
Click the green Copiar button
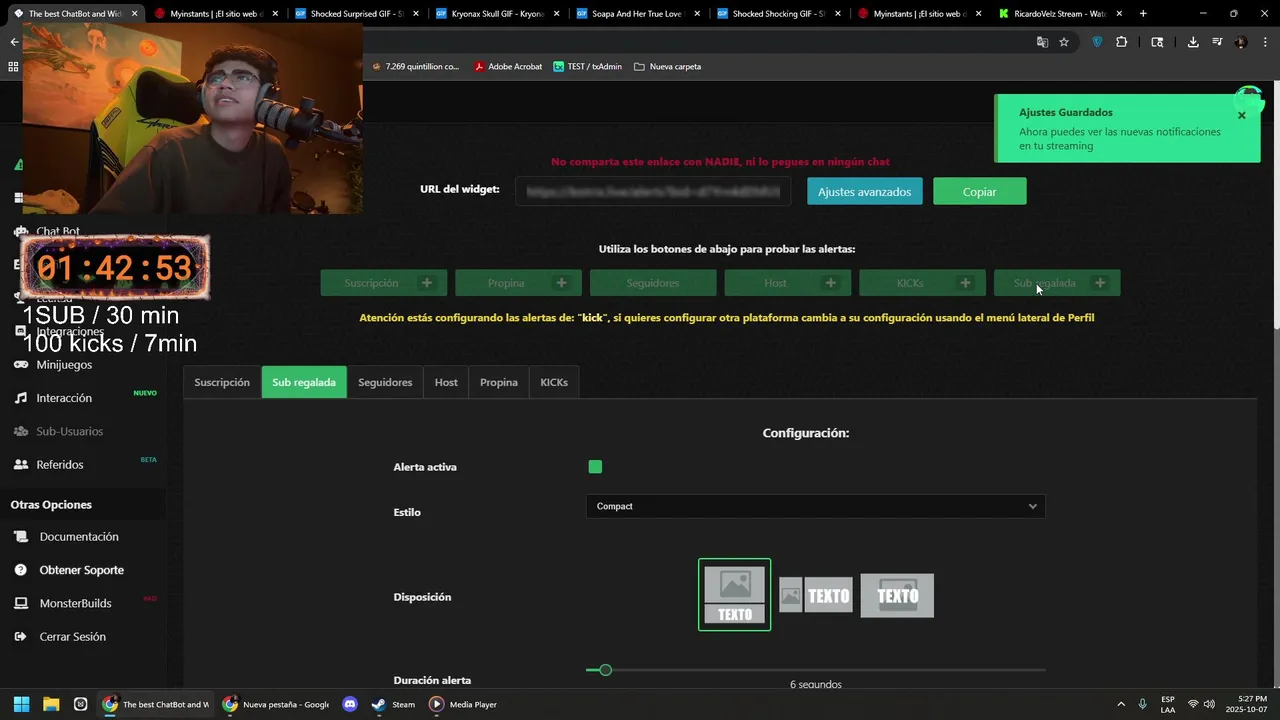coord(980,192)
